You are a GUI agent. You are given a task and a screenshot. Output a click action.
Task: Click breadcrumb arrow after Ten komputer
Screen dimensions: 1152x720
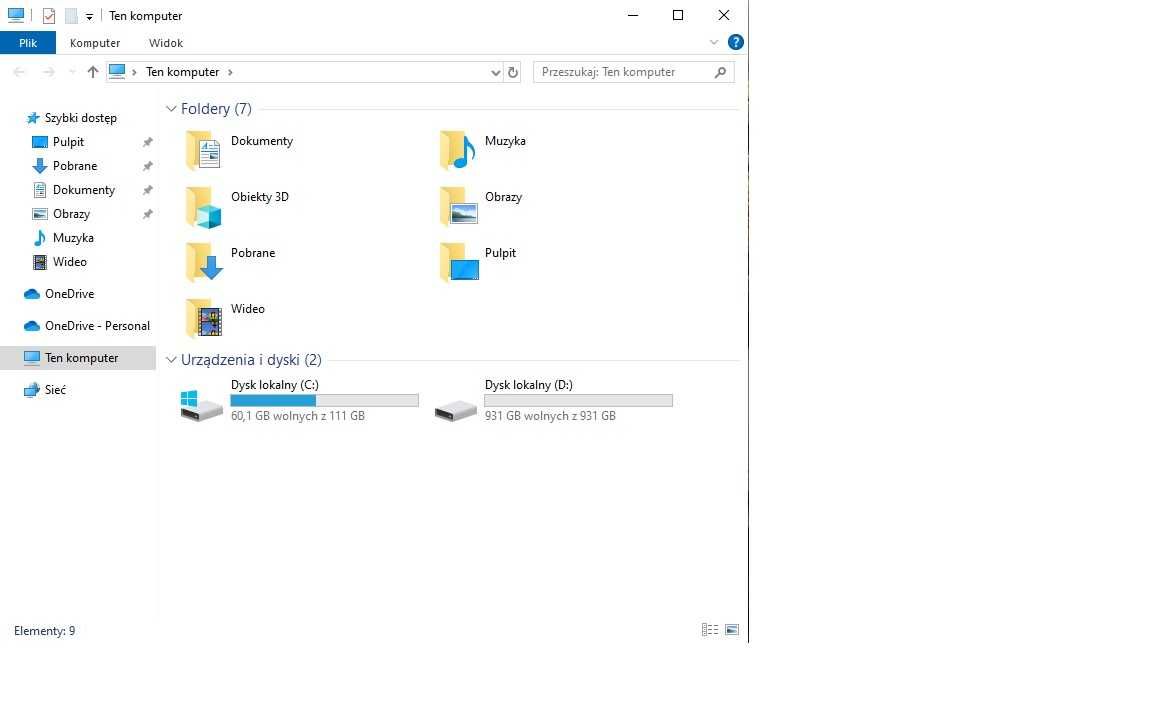(x=230, y=72)
